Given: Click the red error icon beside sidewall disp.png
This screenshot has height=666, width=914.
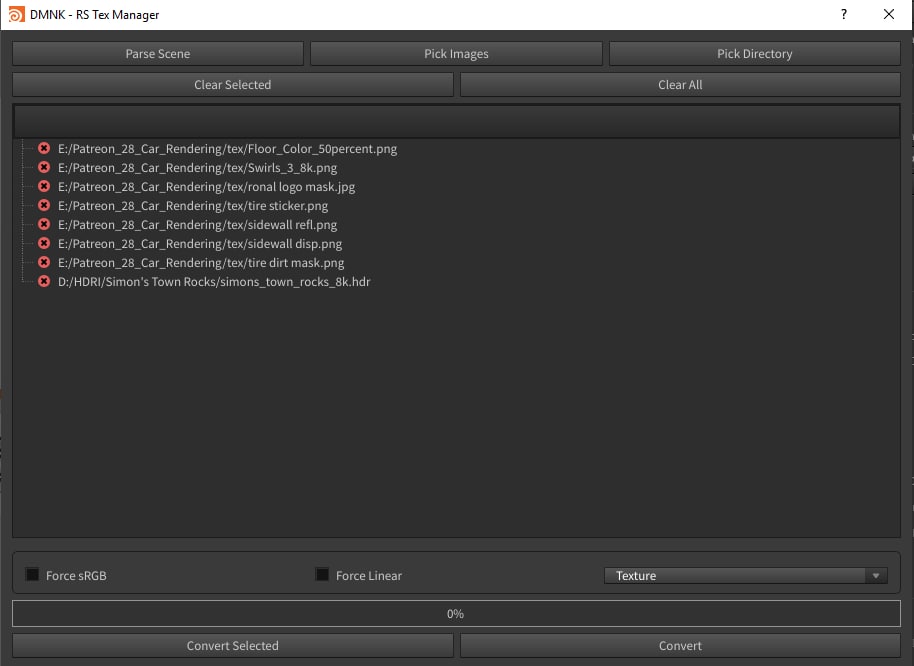Looking at the screenshot, I should click(44, 243).
